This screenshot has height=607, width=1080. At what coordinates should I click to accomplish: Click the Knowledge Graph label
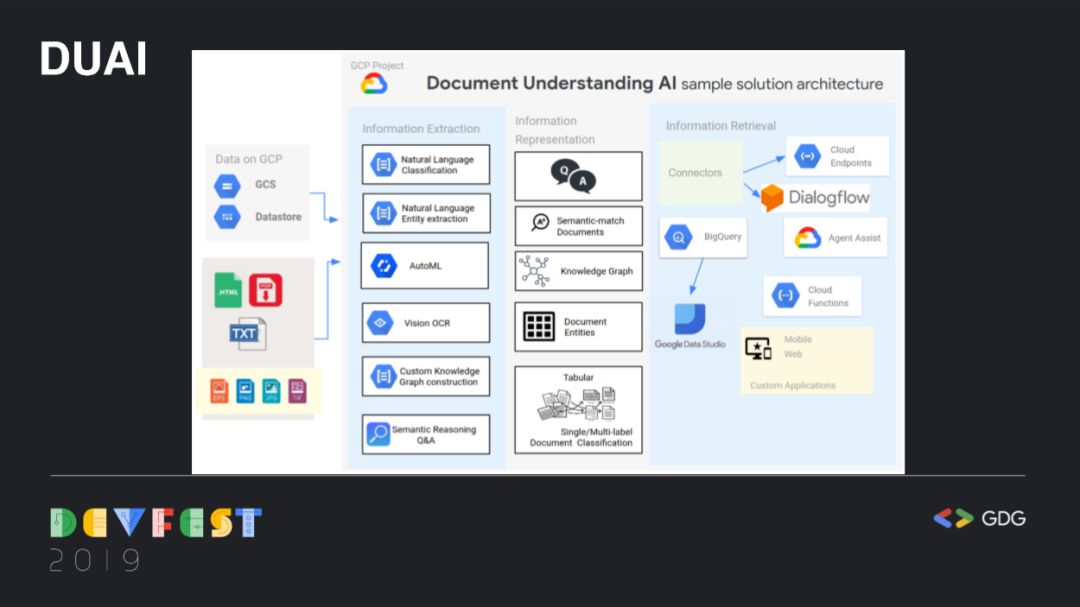[596, 271]
